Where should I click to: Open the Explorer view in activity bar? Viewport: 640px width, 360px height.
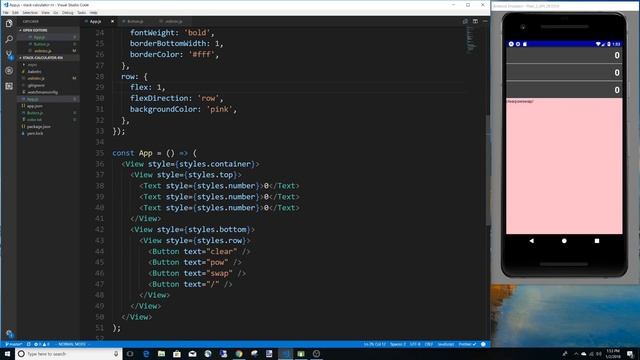point(9,24)
